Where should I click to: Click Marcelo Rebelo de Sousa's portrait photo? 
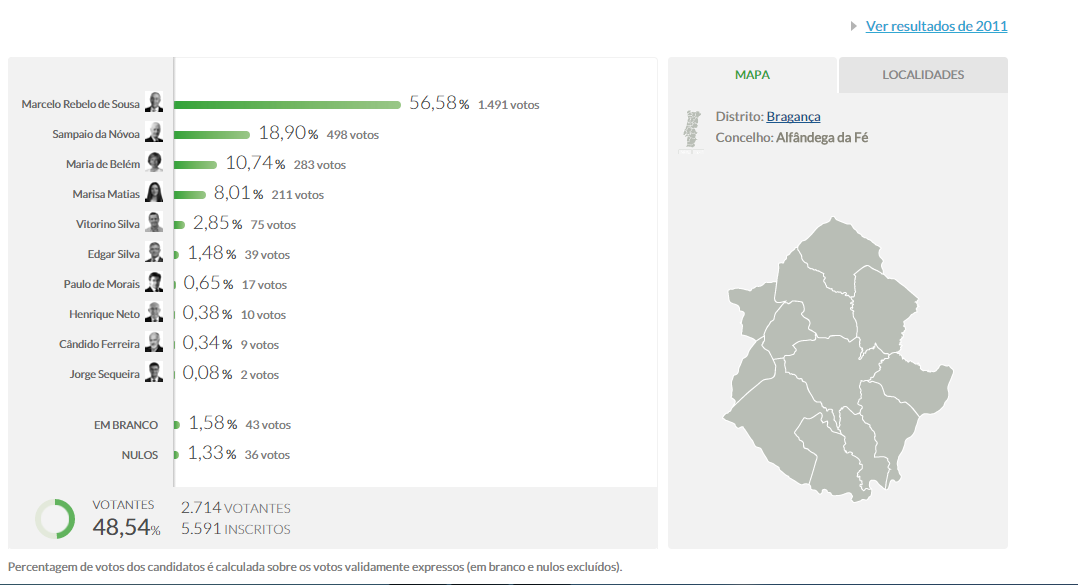[154, 103]
